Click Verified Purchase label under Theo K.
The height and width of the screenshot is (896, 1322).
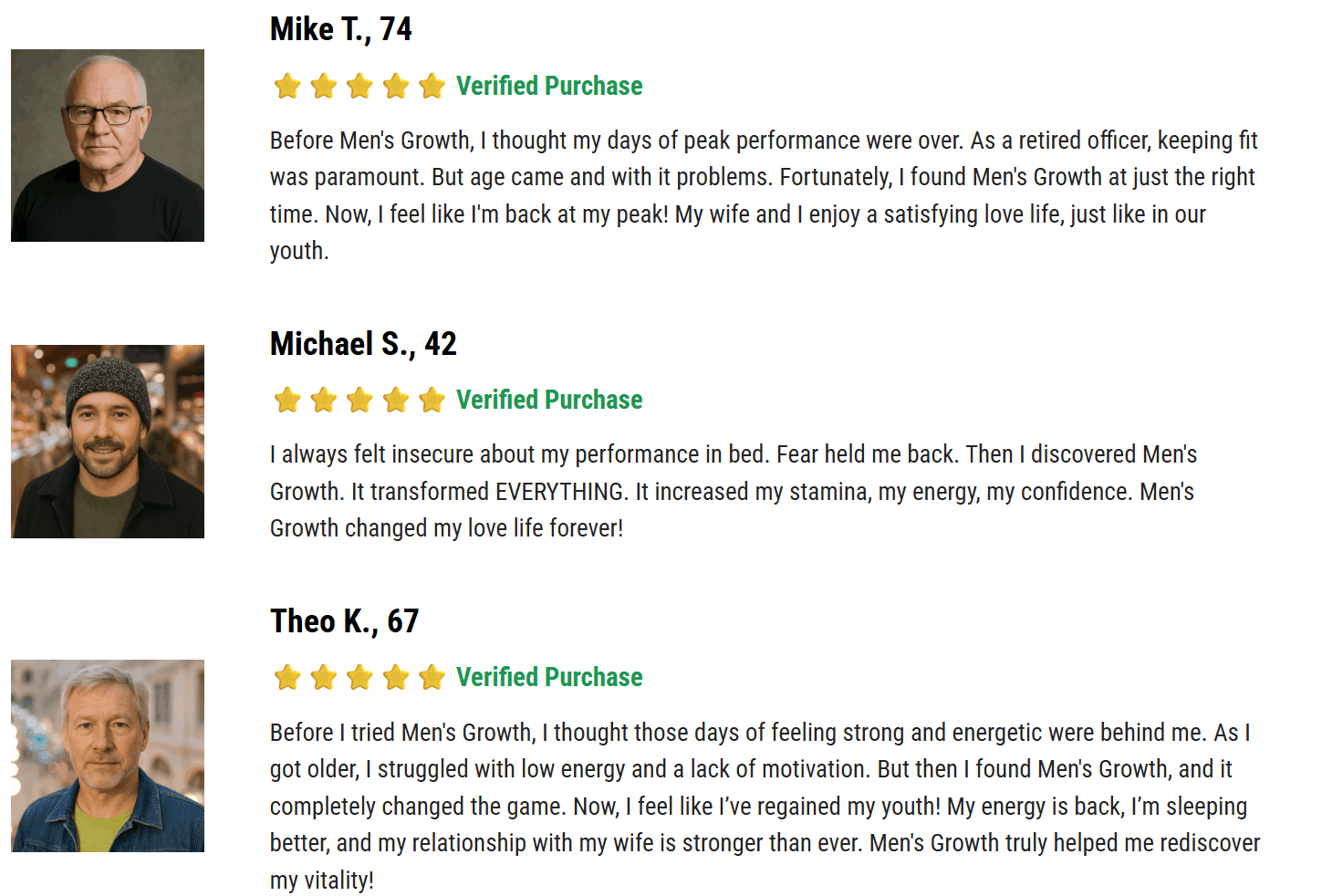[549, 678]
